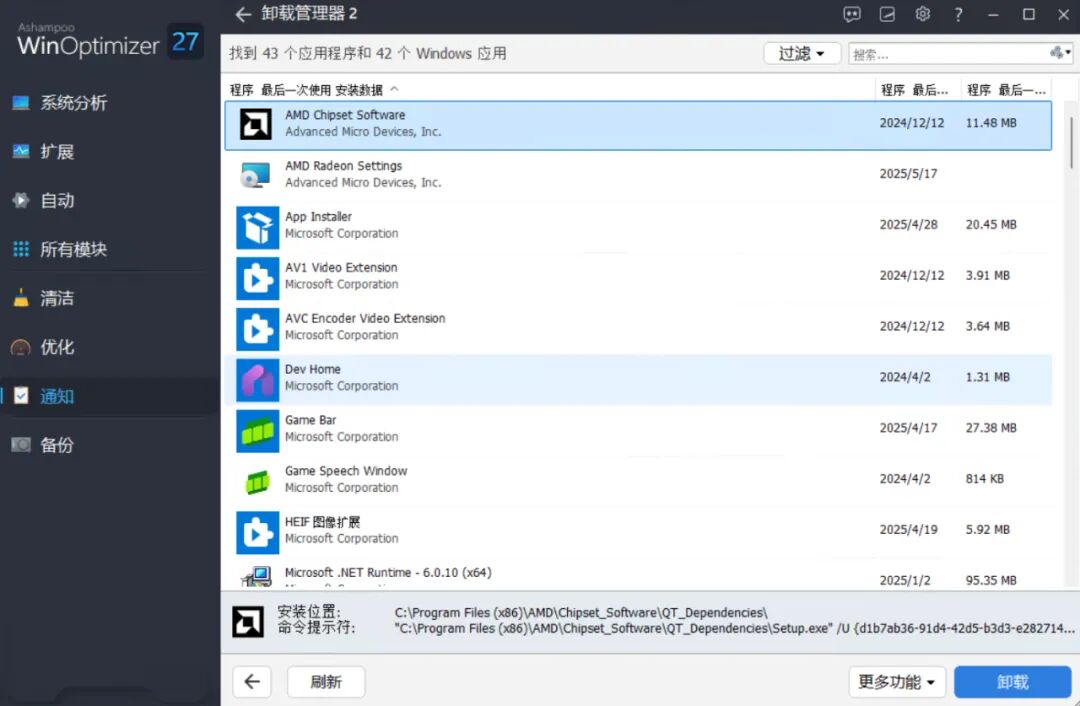Screen dimensions: 1080x706
Task: Click the 所有模块 grid icon
Action: pos(21,249)
